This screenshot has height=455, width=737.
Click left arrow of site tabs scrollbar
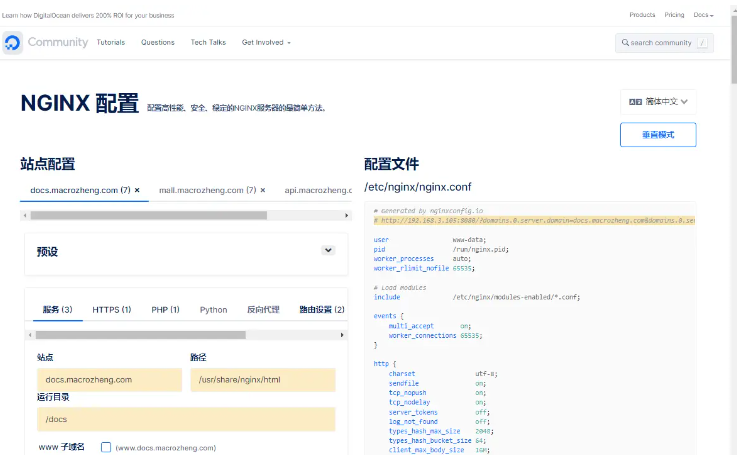25,215
